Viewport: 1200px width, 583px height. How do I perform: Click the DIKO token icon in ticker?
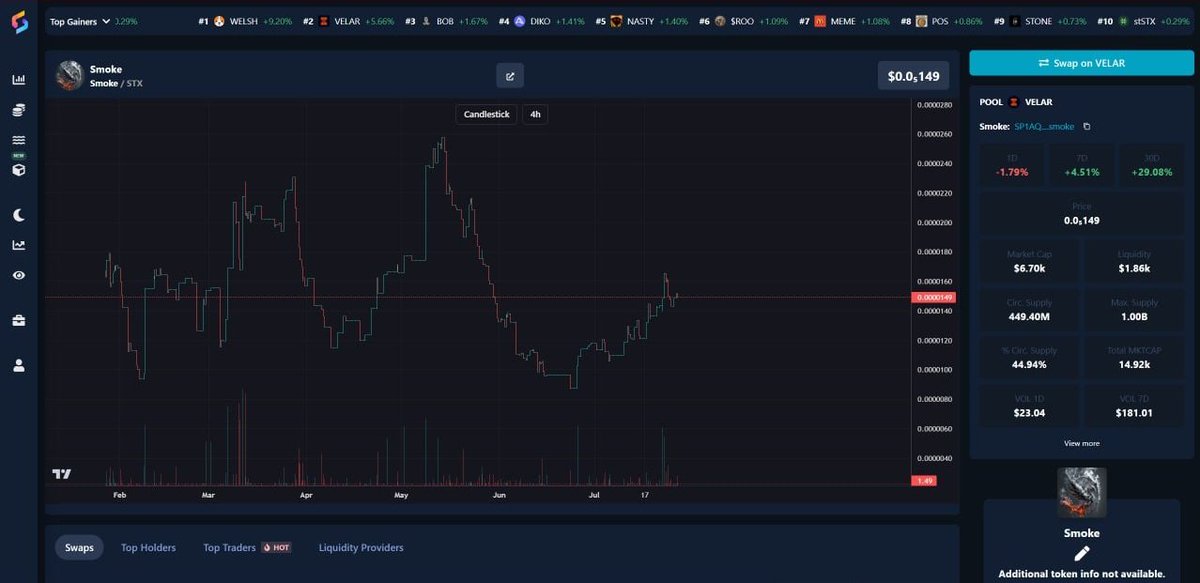519,21
